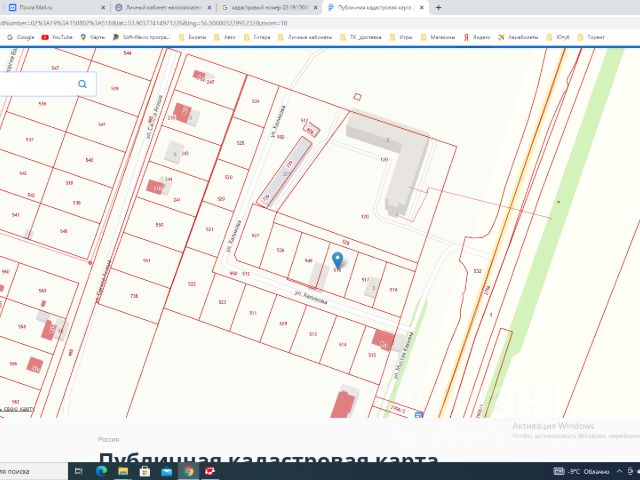The width and height of the screenshot is (640, 480).
Task: Click the Windows taskbar search box
Action: coord(33,471)
